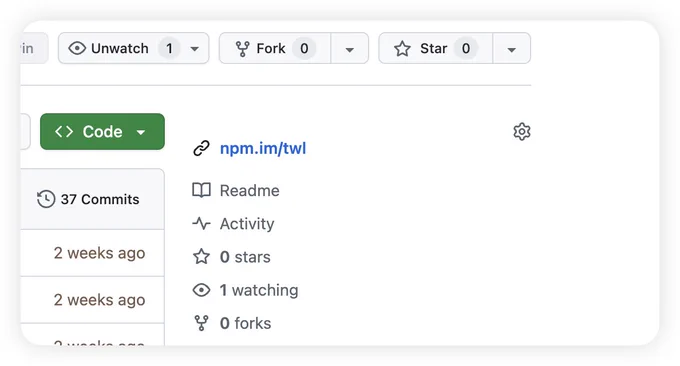This screenshot has height=366, width=680.
Task: Click the angle brackets icon on Code button
Action: click(x=64, y=131)
